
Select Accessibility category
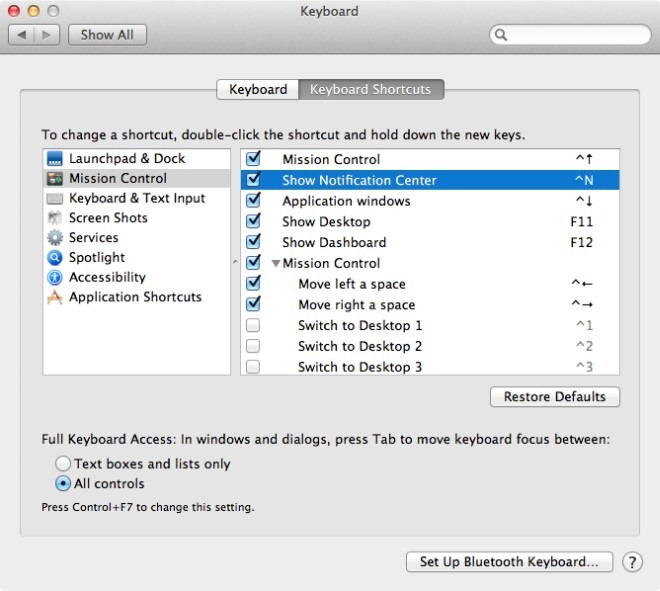tap(136, 277)
